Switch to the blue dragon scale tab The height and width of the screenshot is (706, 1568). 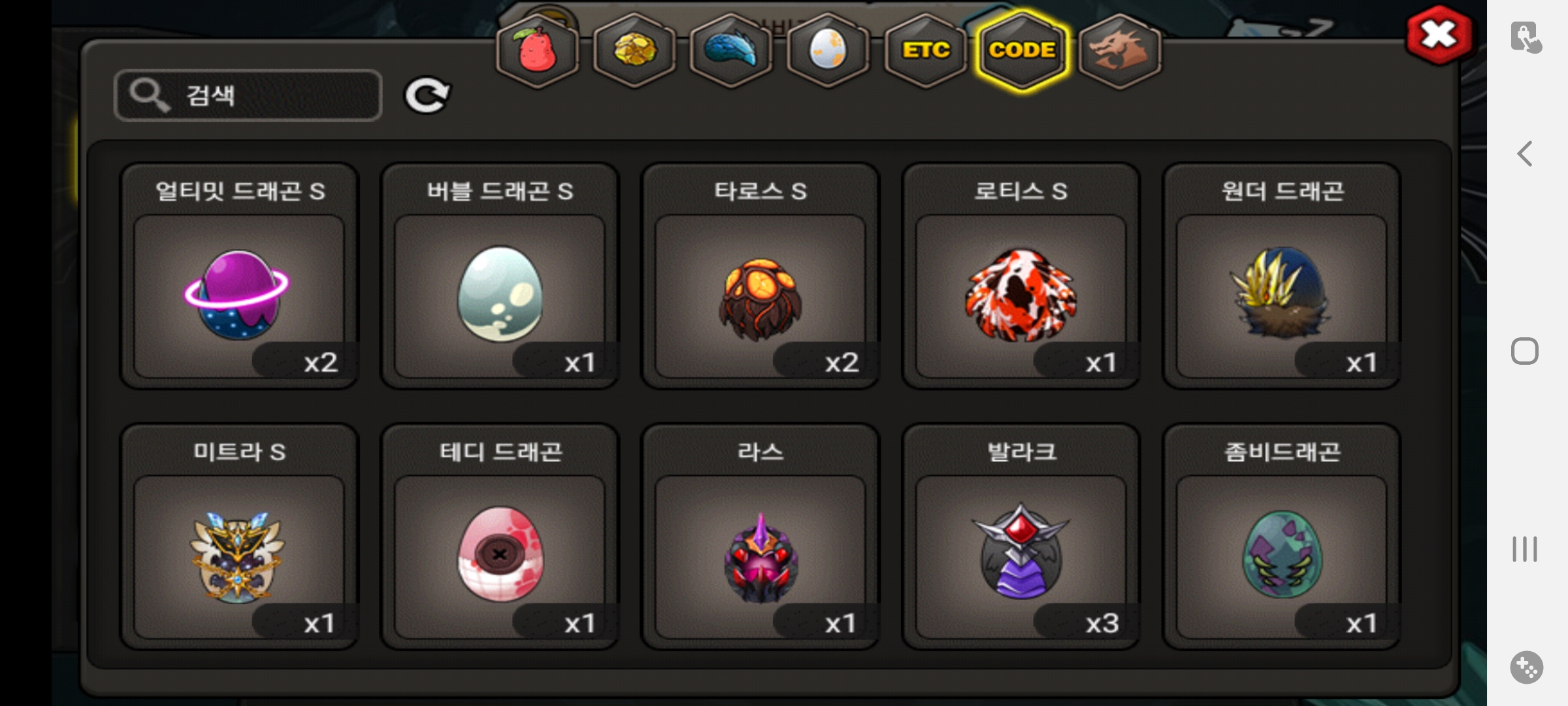(731, 50)
